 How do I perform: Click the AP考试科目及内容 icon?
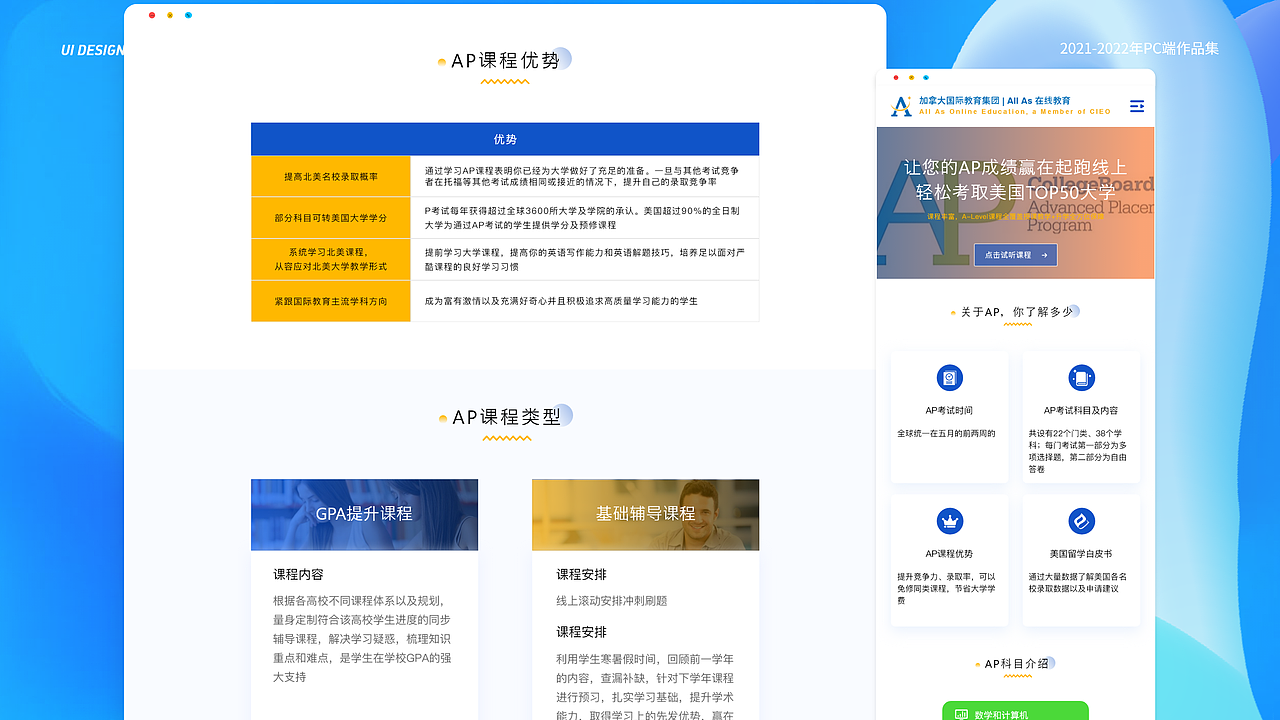point(1081,378)
